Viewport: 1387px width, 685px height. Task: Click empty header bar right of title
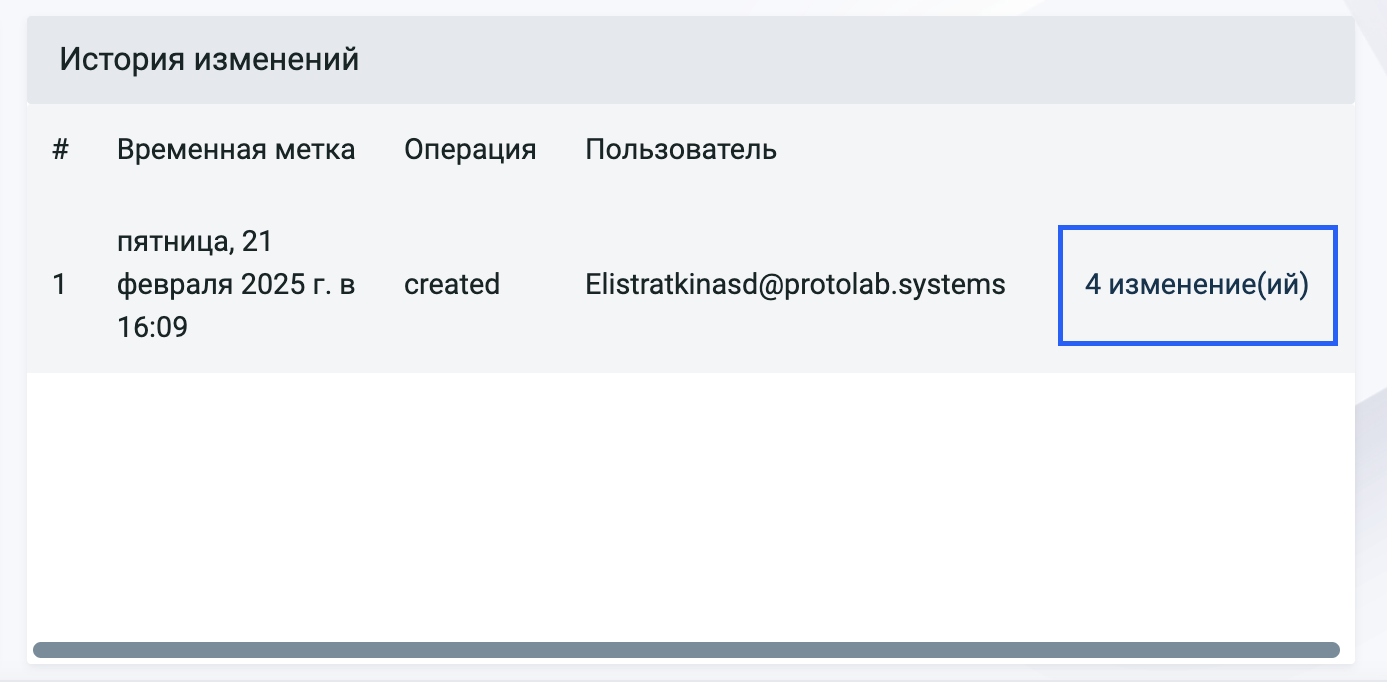(x=850, y=60)
